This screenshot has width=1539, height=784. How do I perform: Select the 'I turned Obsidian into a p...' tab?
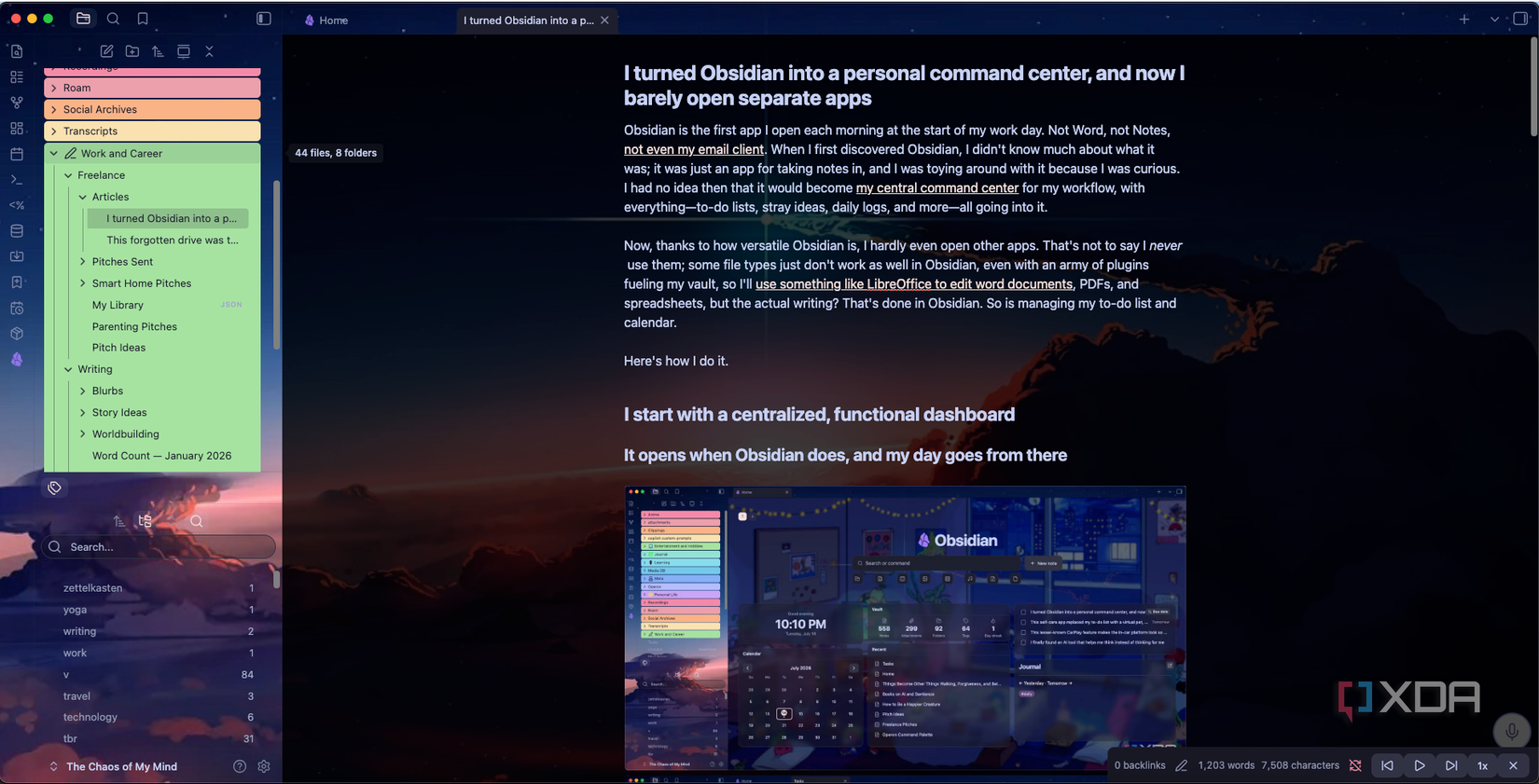tap(529, 20)
